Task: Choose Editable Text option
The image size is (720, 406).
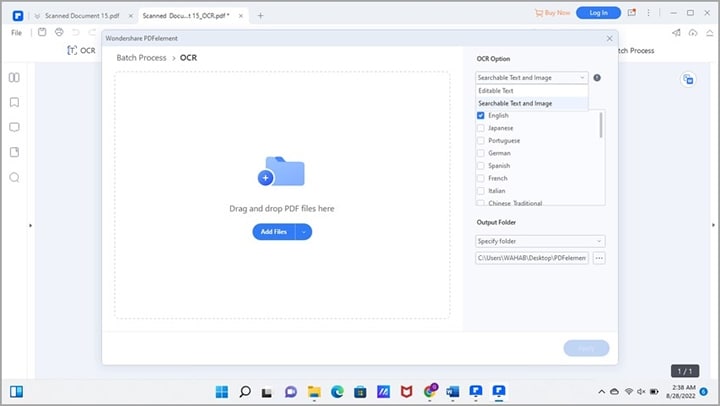Action: pyautogui.click(x=531, y=90)
